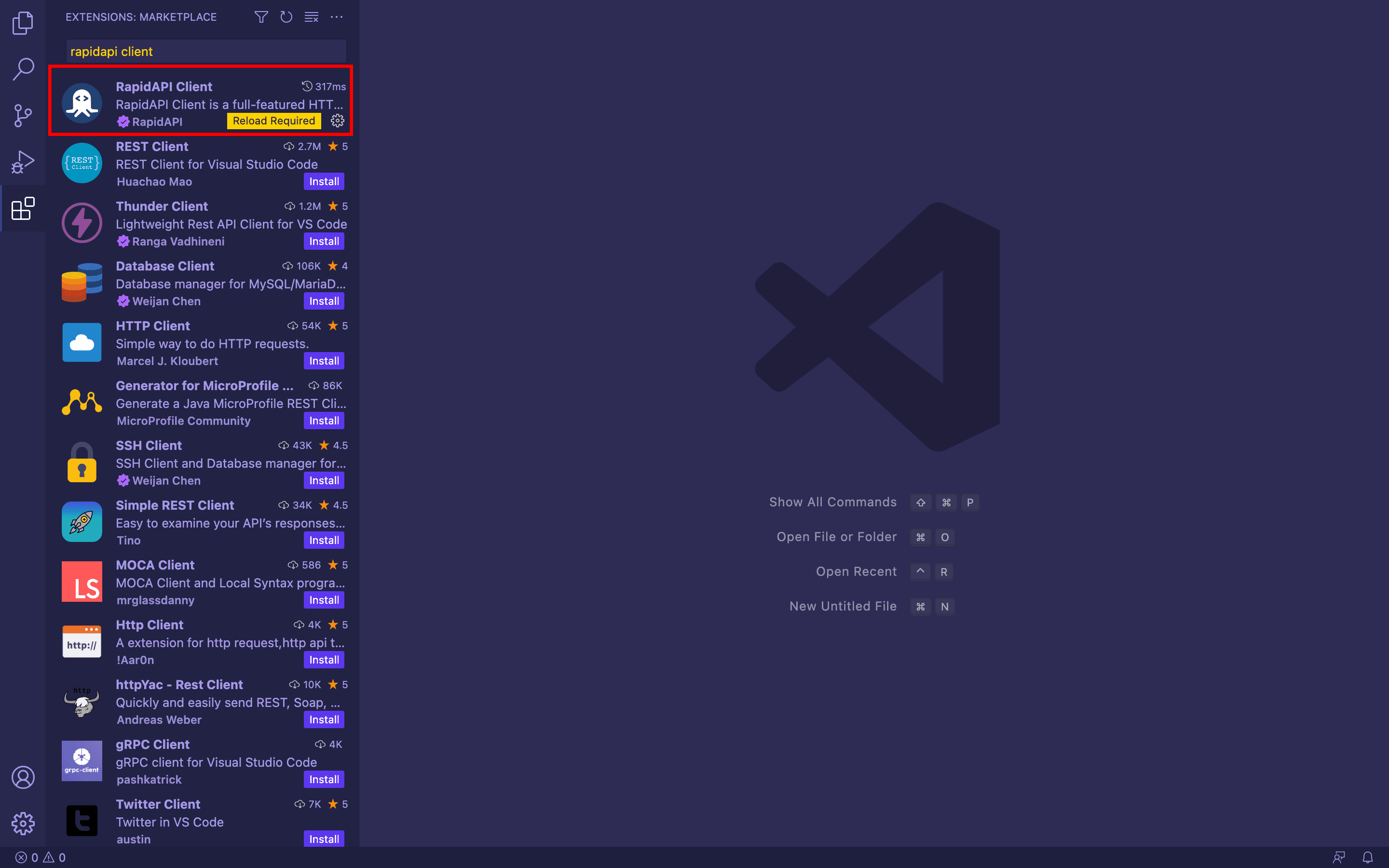Install Generator for MicroProfile extension
This screenshot has height=868, width=1389.
[x=324, y=420]
